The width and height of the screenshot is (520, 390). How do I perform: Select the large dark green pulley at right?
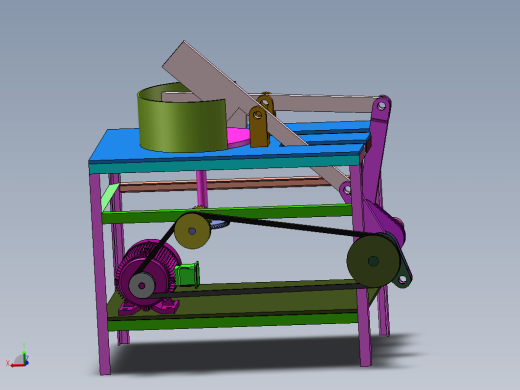tap(373, 261)
